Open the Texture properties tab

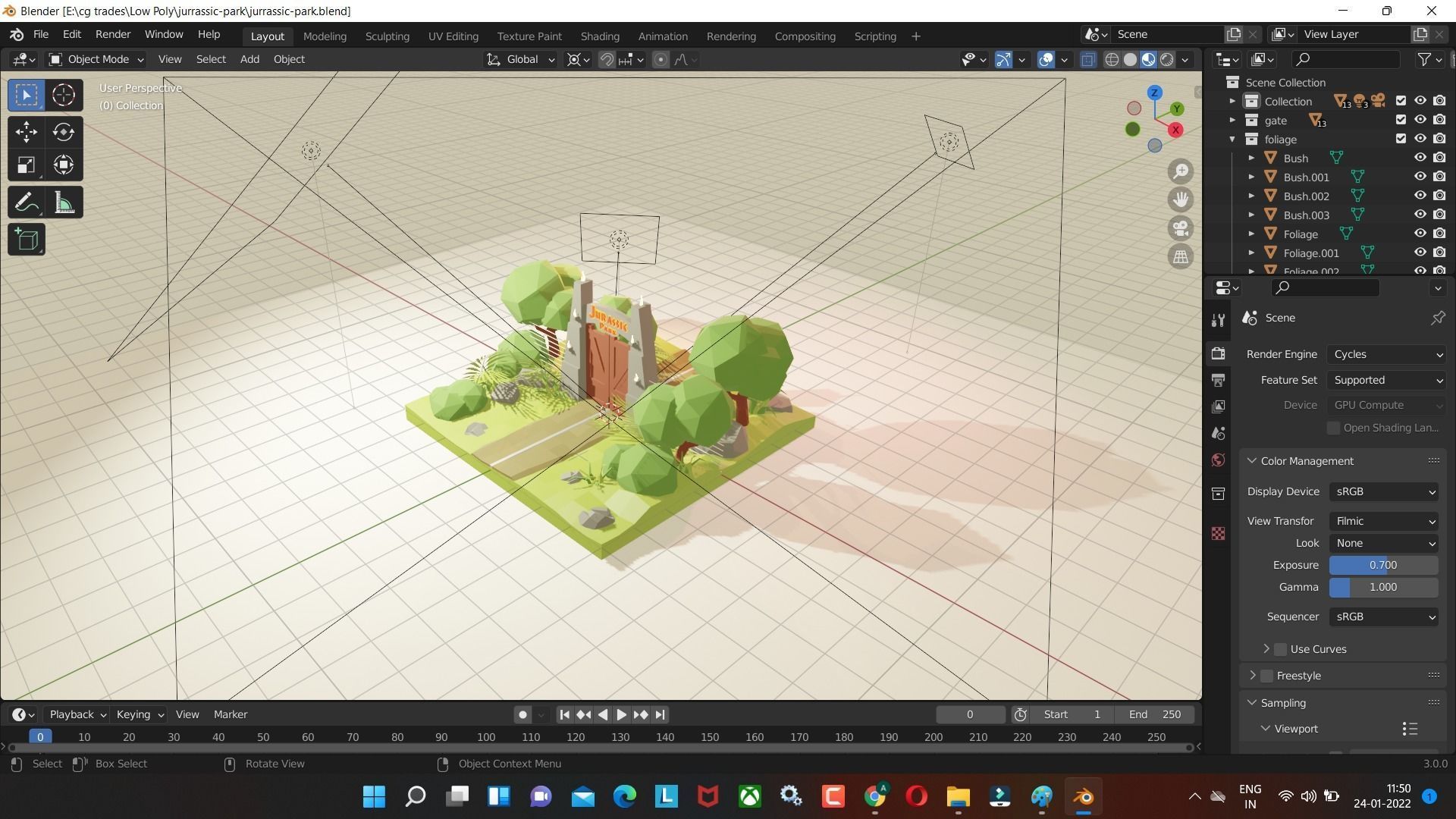click(1219, 534)
